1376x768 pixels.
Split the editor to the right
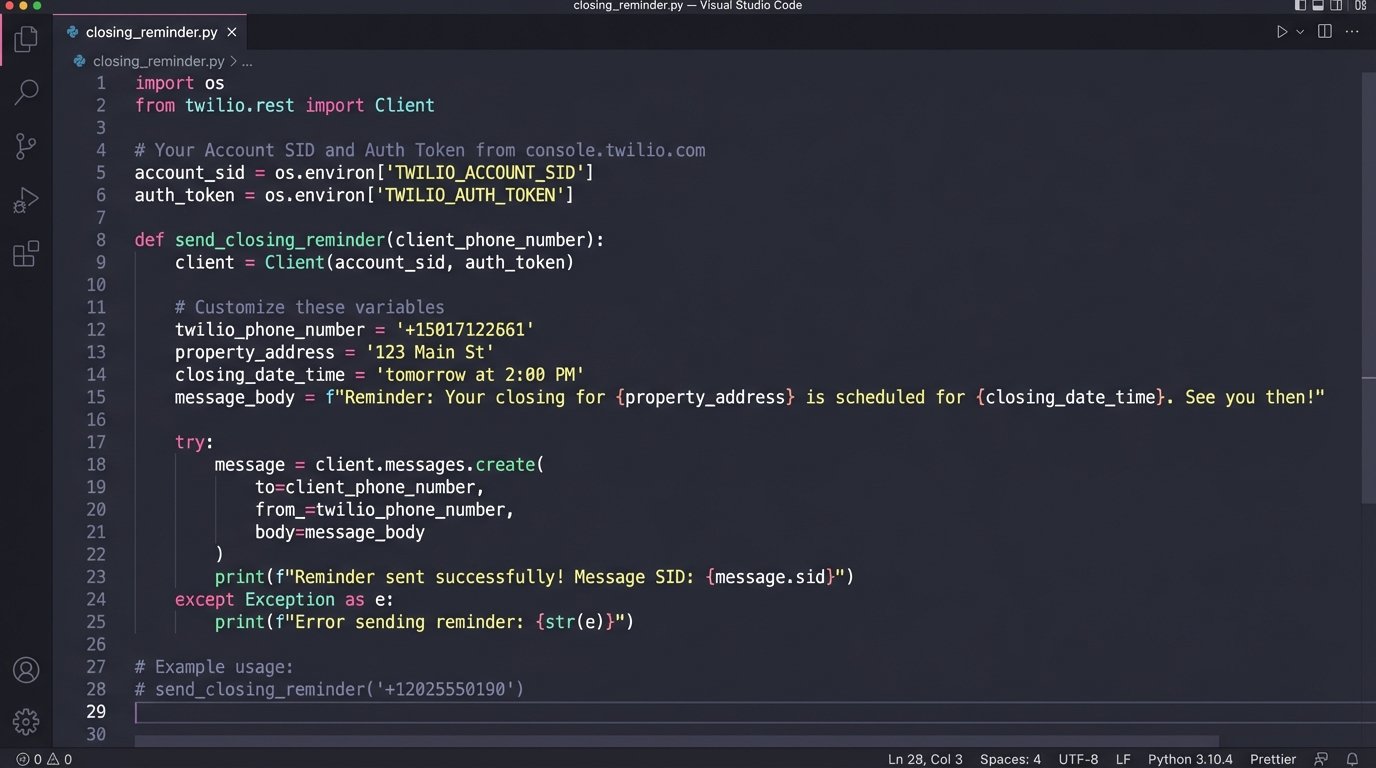click(1325, 32)
